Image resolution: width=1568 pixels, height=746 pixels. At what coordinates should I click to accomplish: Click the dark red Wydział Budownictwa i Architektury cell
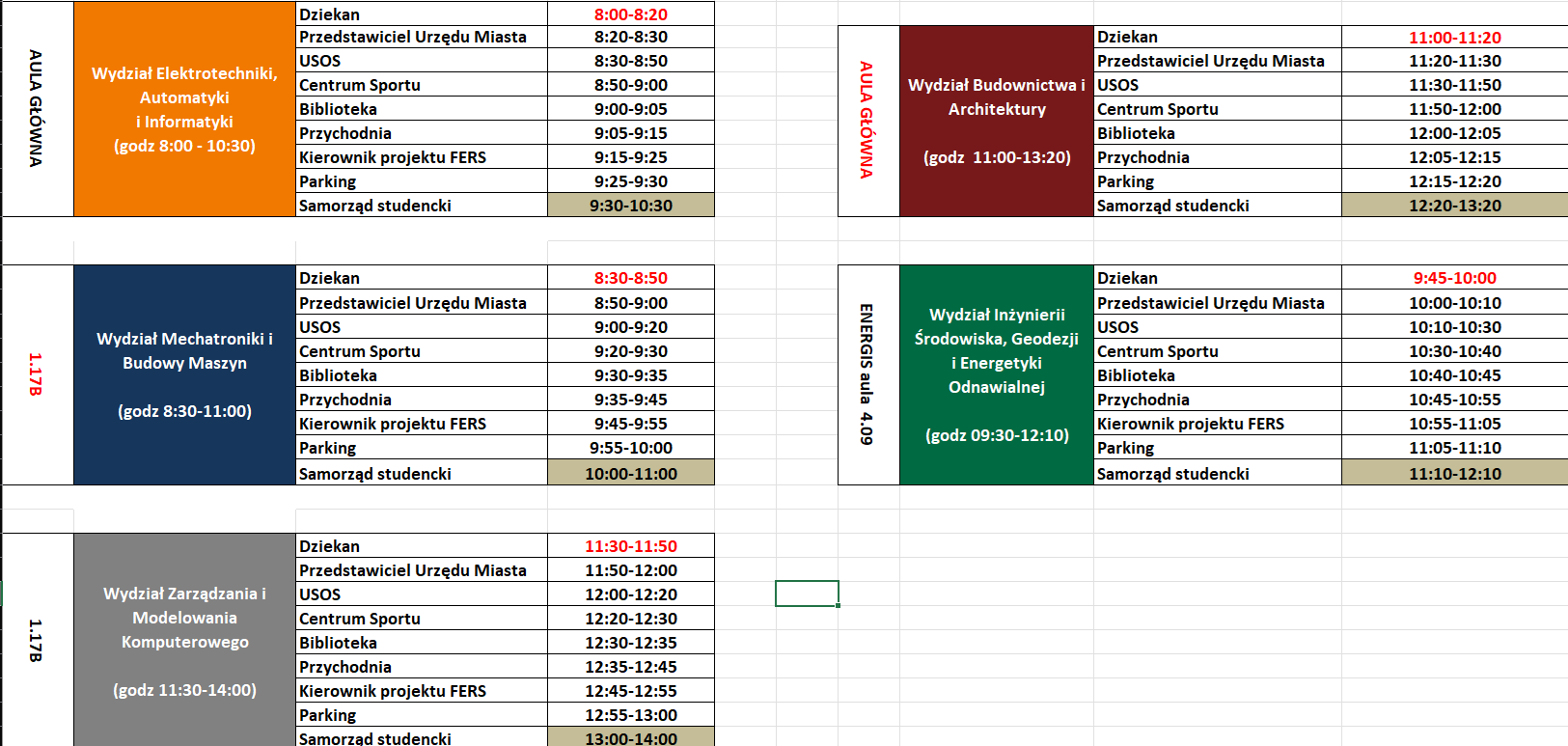[x=997, y=122]
